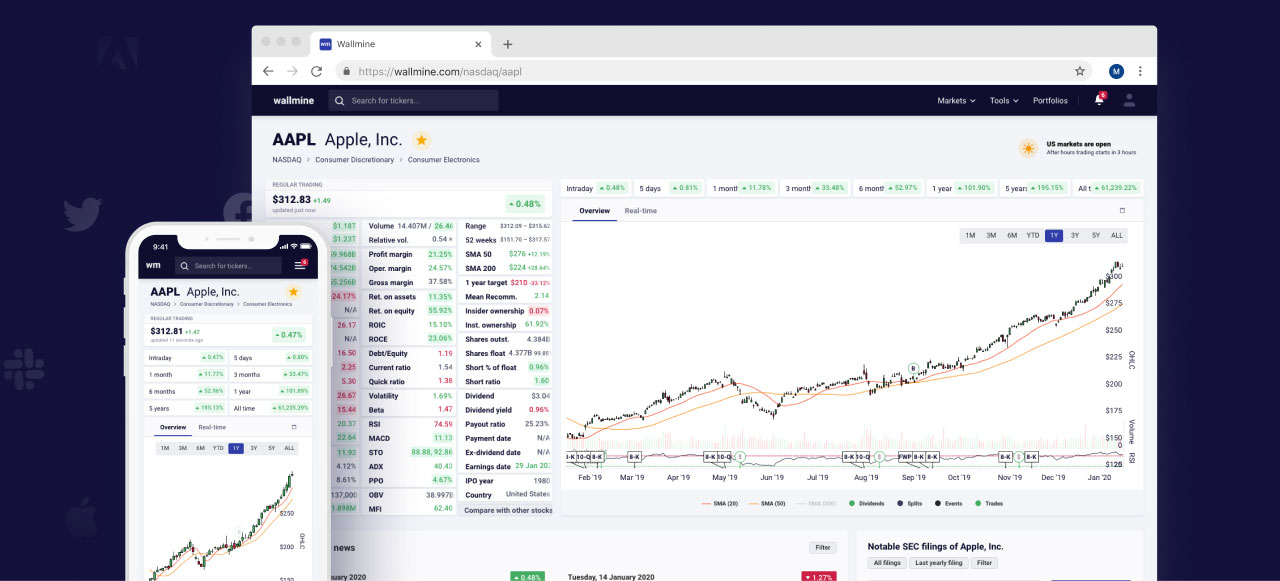Viewport: 1280px width, 581px height.
Task: Toggle AAPL favorite star on phone
Action: (293, 292)
